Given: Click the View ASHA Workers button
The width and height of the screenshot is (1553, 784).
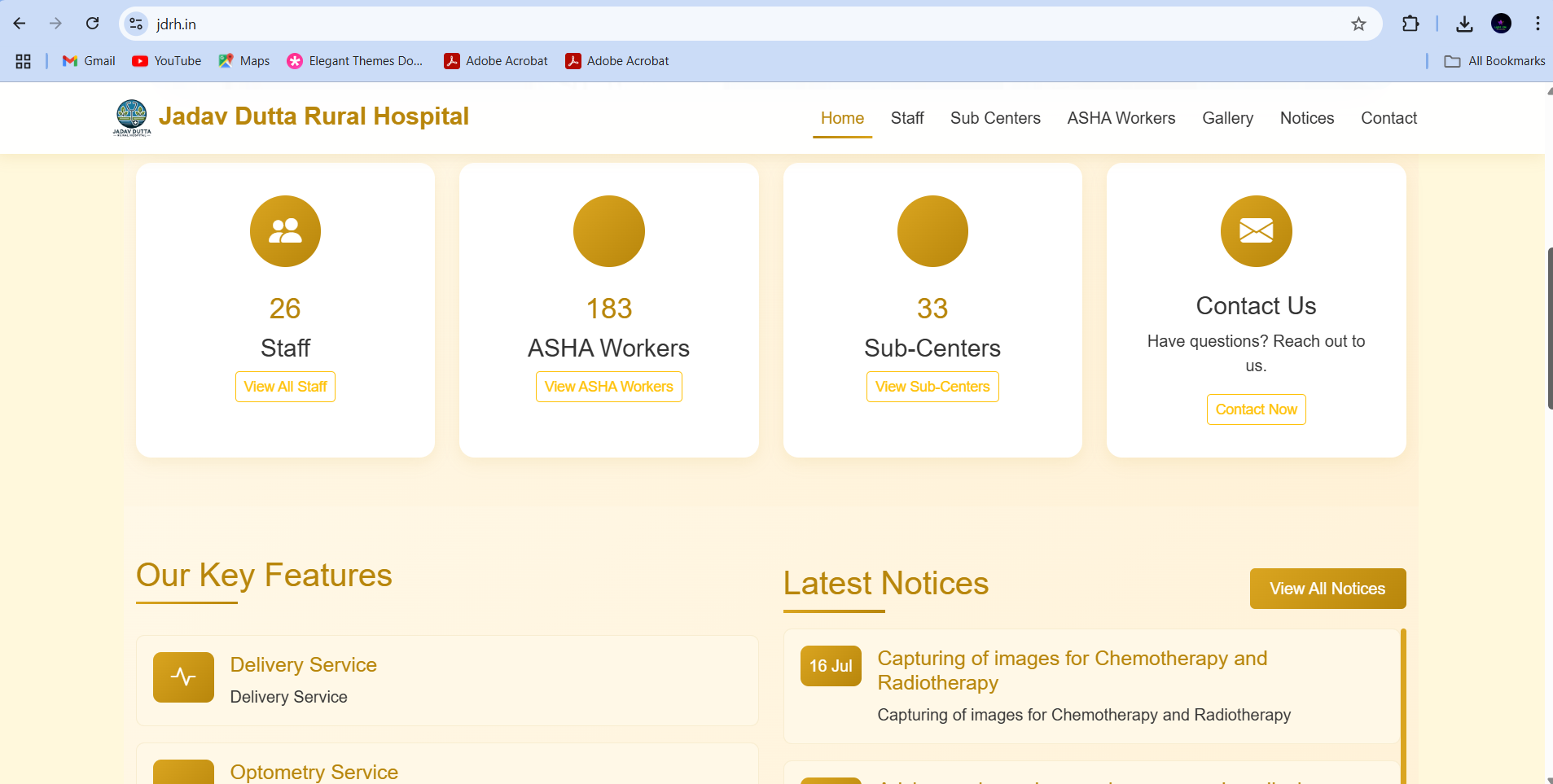Looking at the screenshot, I should click(x=608, y=387).
